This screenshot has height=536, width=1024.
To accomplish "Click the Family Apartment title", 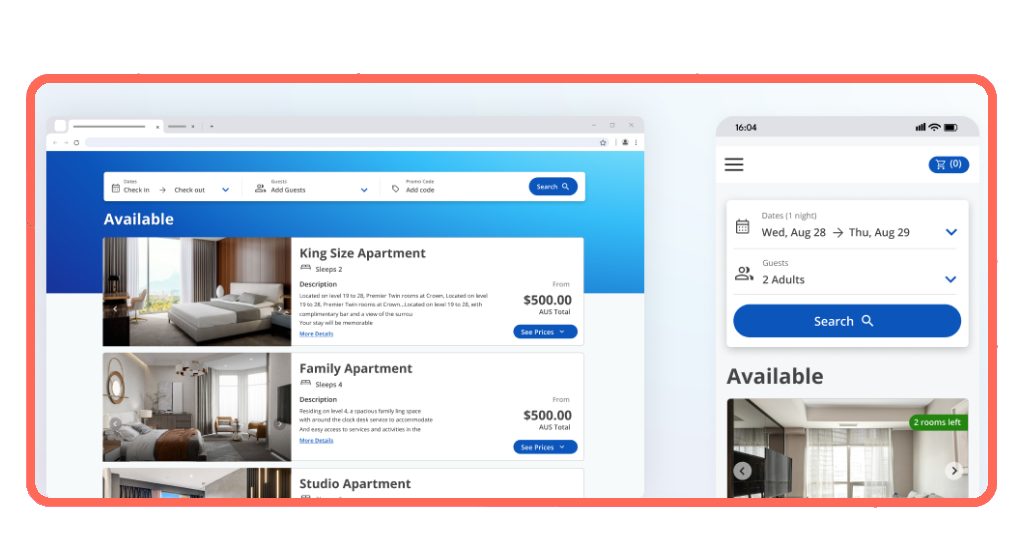I will 356,368.
